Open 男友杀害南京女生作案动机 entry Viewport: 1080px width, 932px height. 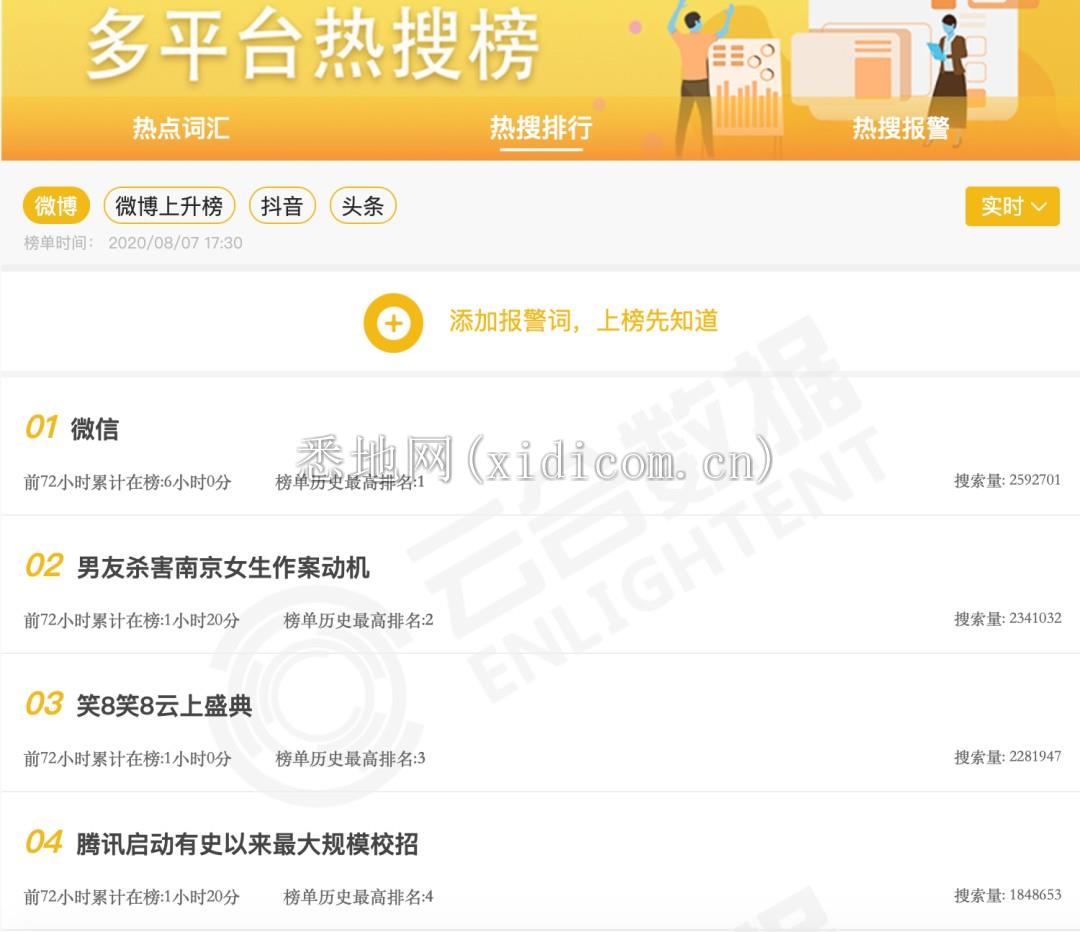(x=223, y=568)
